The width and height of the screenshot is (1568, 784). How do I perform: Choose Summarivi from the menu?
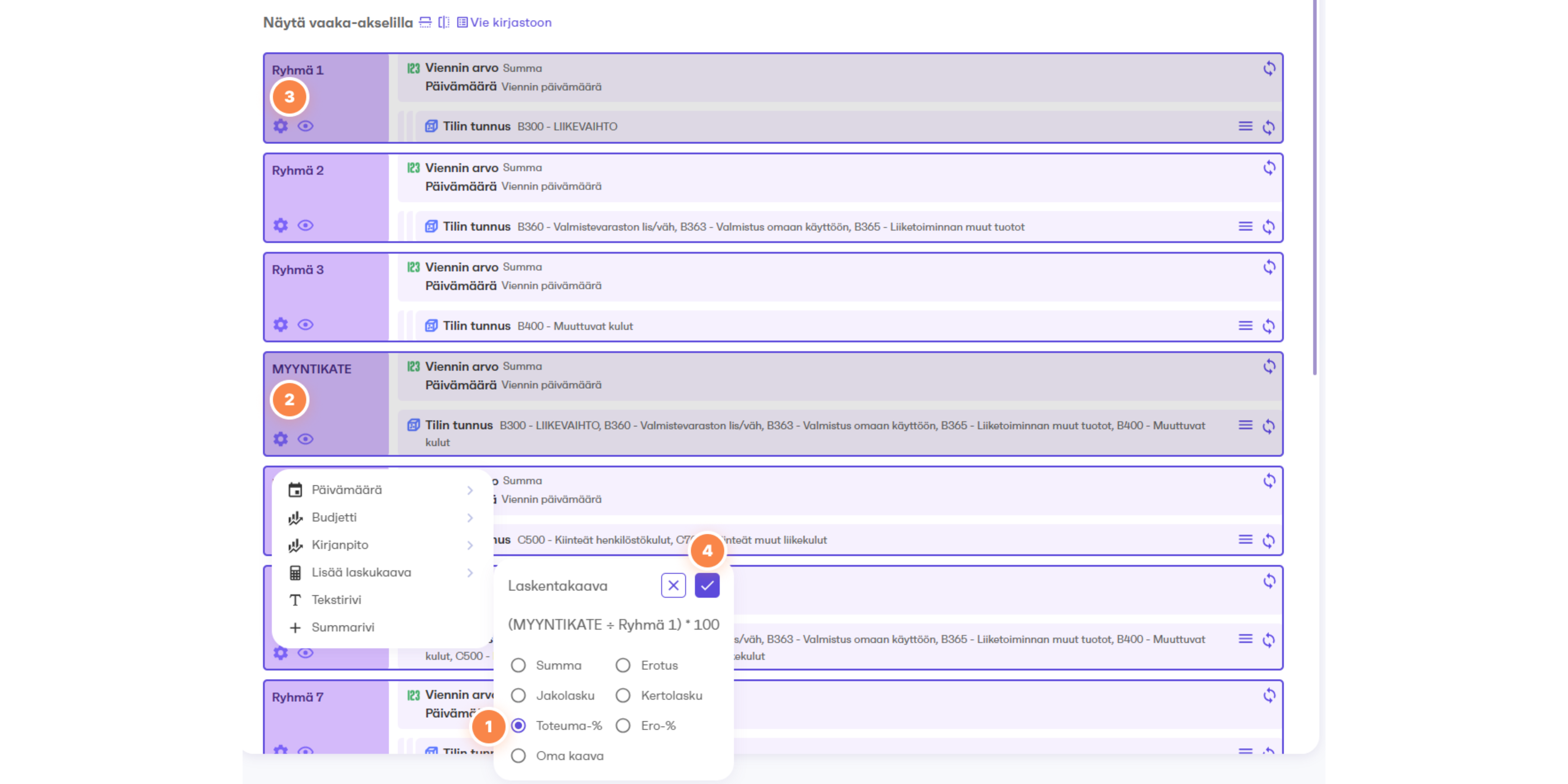click(382, 627)
